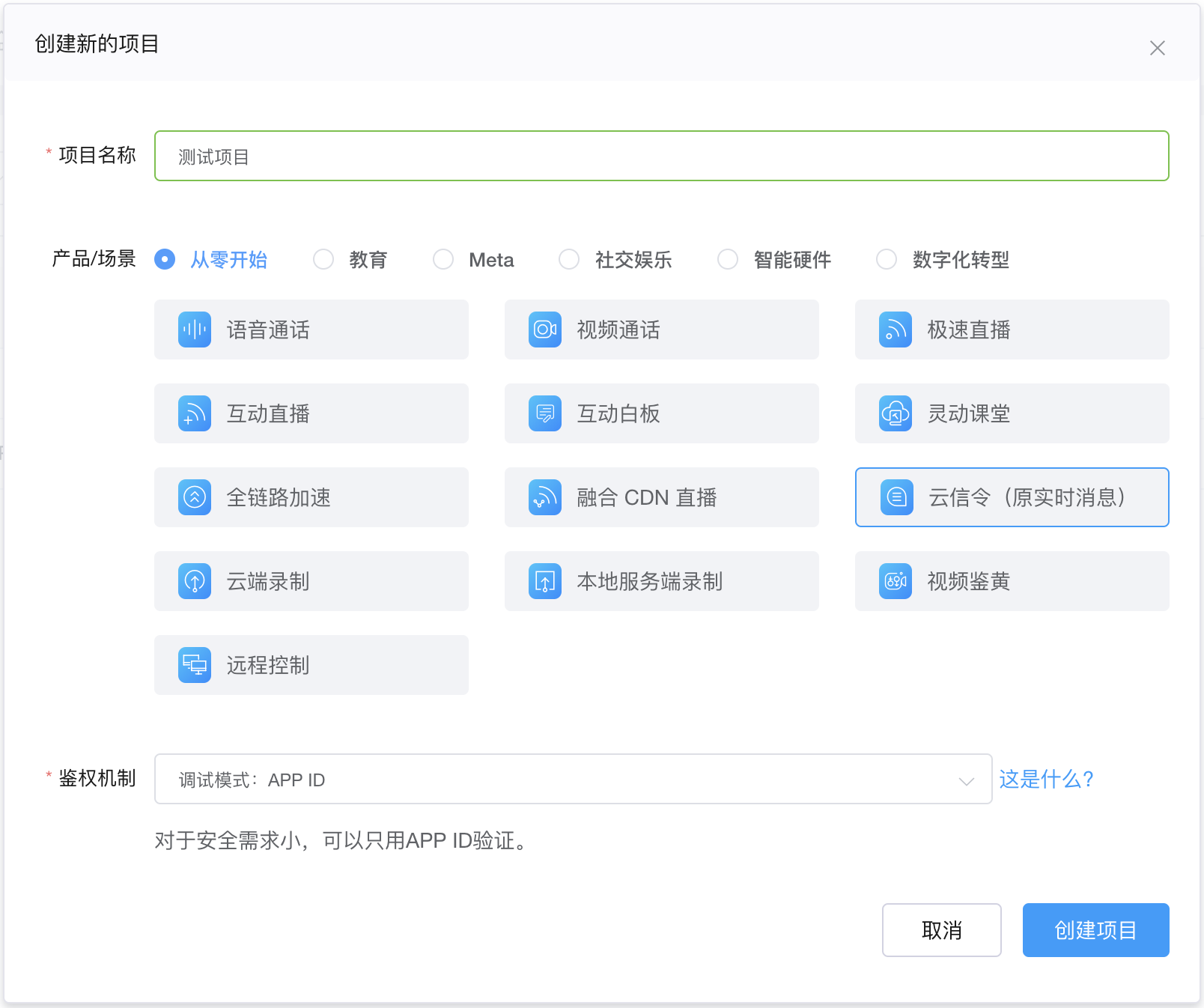
Task: Open the 鉴权机制 dropdown
Action: [x=574, y=779]
